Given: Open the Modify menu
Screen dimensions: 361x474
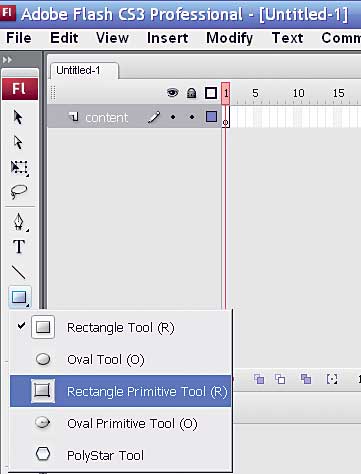Looking at the screenshot, I should (230, 38).
